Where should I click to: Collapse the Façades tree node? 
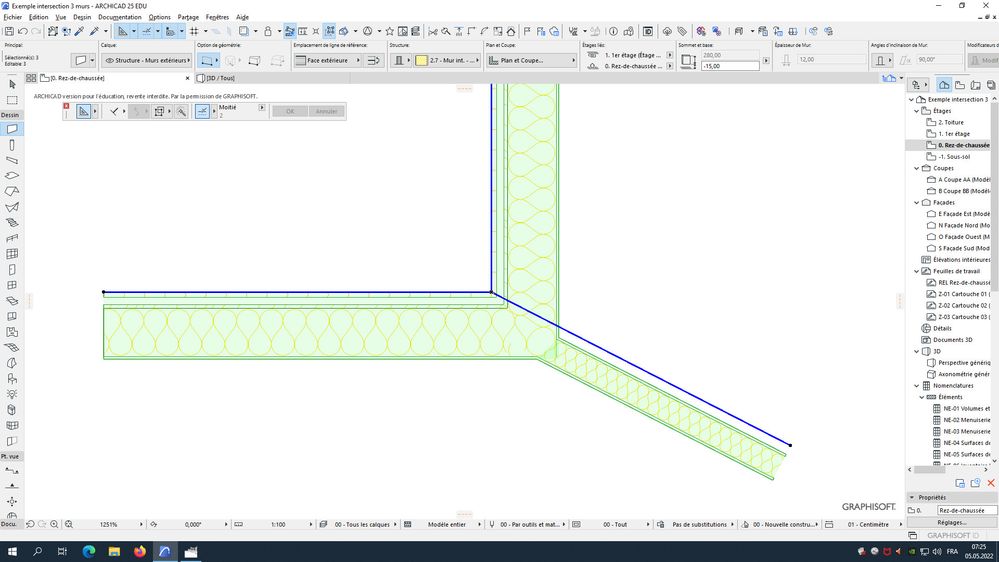tap(917, 203)
